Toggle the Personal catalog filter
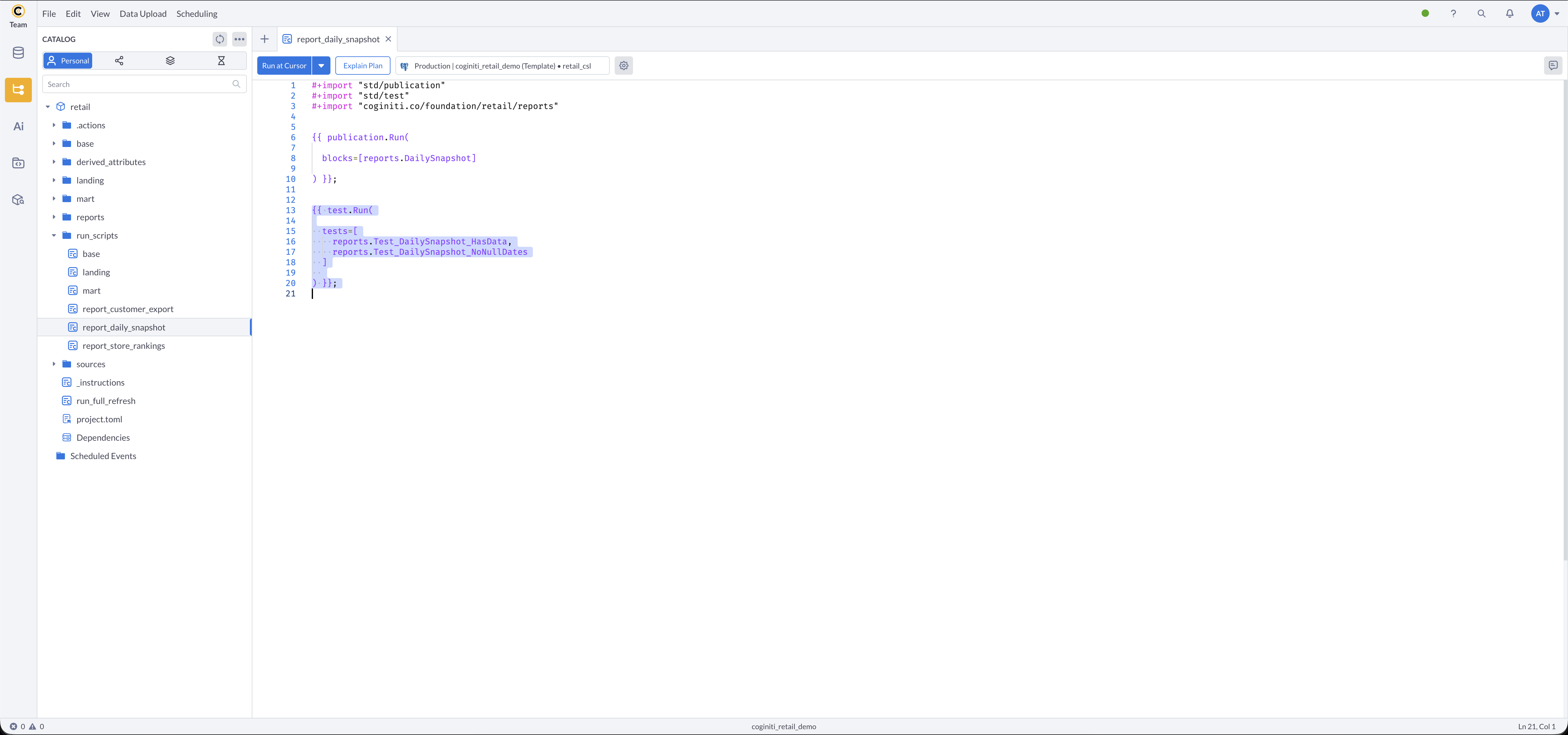 click(x=68, y=61)
